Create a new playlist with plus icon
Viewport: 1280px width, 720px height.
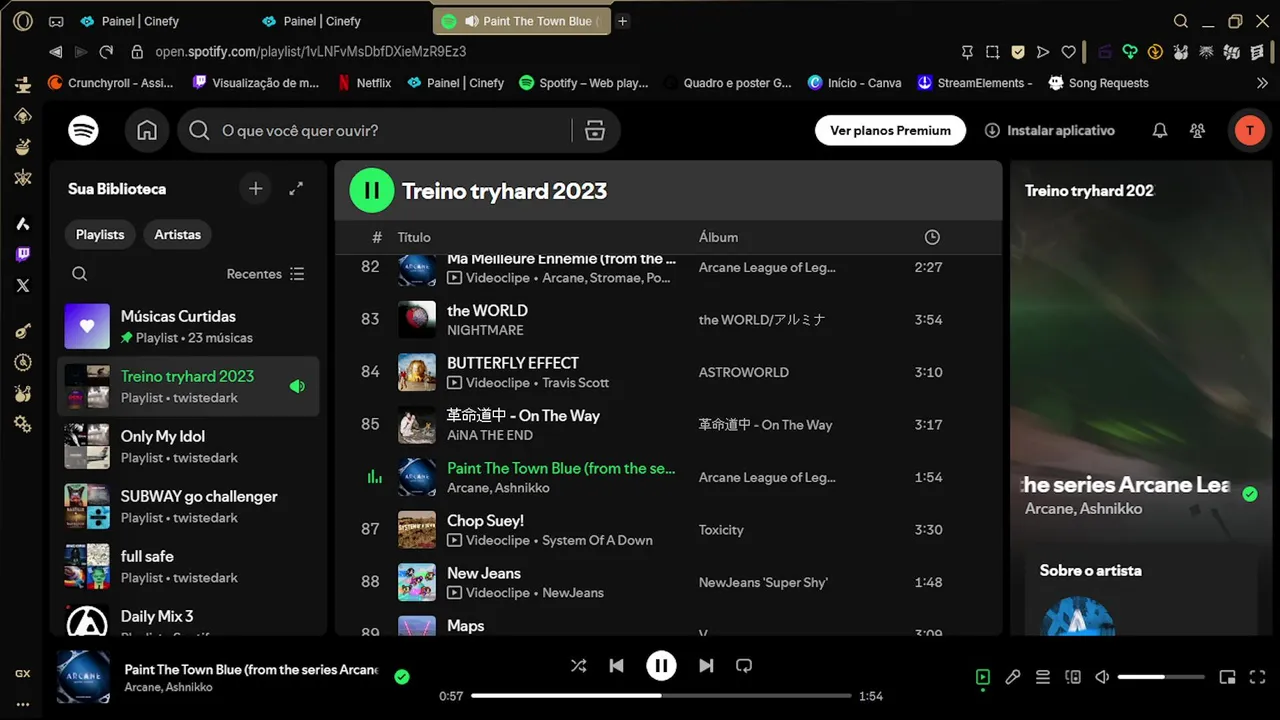click(256, 188)
